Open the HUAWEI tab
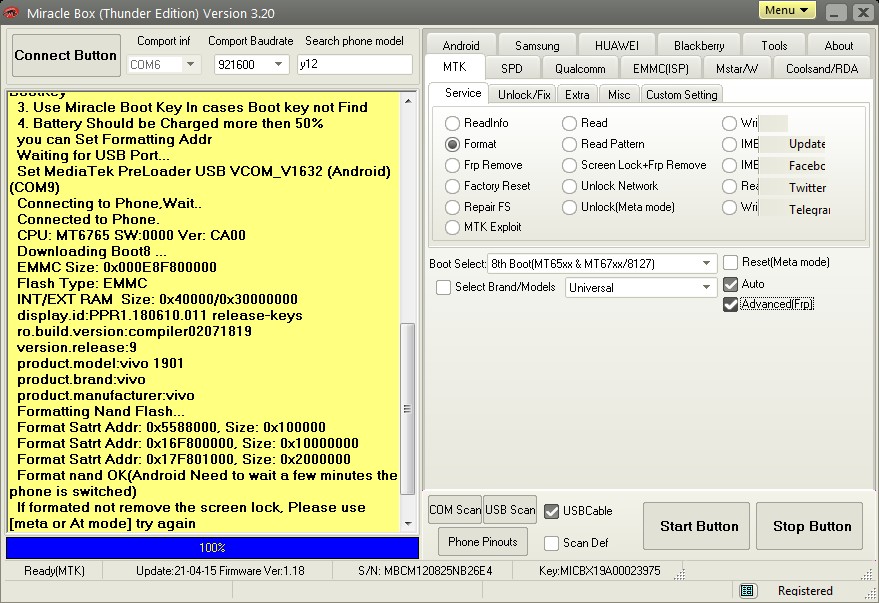Viewport: 879px width, 603px height. pyautogui.click(x=617, y=45)
